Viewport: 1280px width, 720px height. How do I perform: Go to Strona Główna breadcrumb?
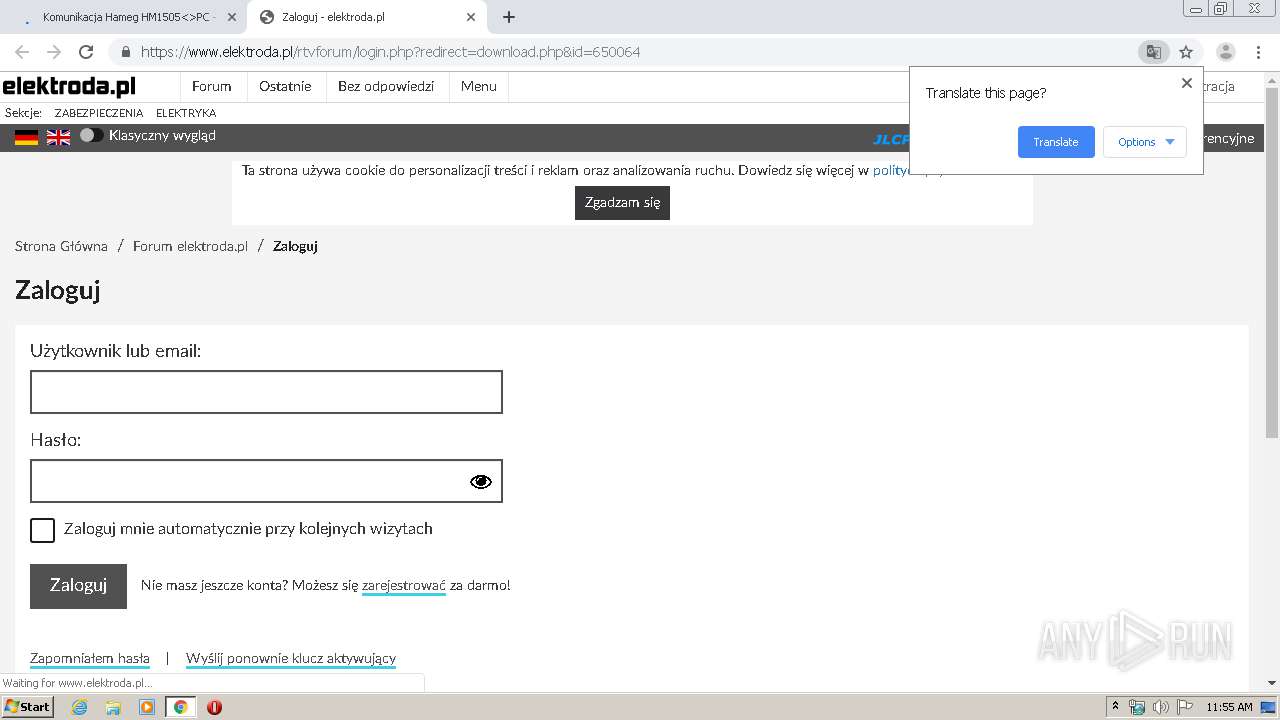pyautogui.click(x=61, y=246)
